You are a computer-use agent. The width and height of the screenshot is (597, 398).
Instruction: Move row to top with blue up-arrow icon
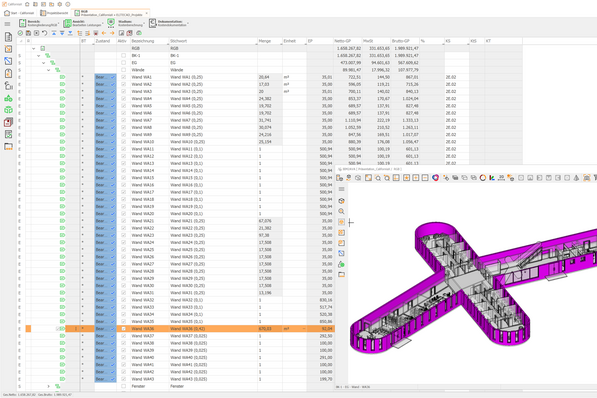pyautogui.click(x=54, y=33)
